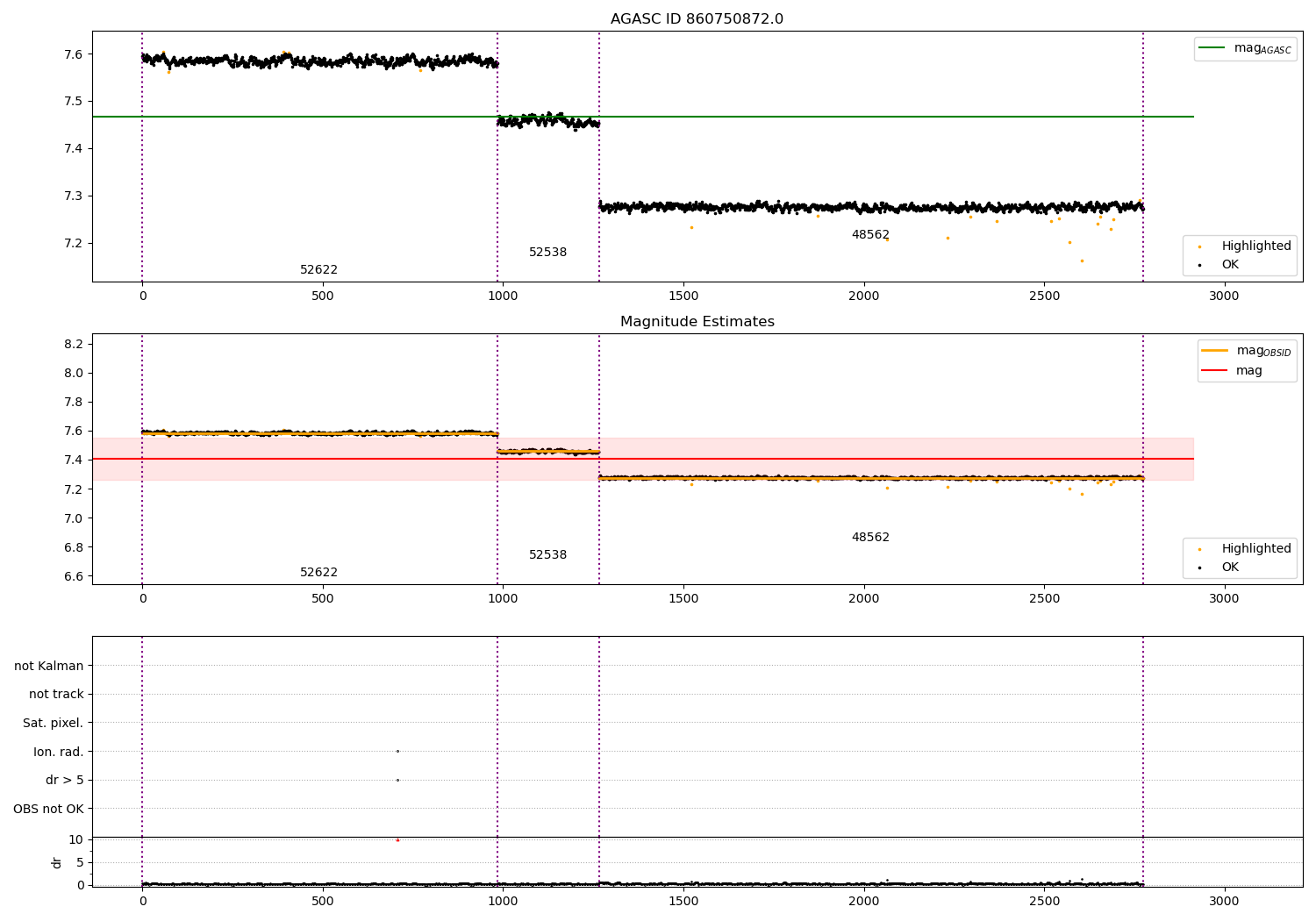The height and width of the screenshot is (921, 1316).
Task: Click obsid label 52538 in Magnitude Estimates plot
Action: coord(547,555)
